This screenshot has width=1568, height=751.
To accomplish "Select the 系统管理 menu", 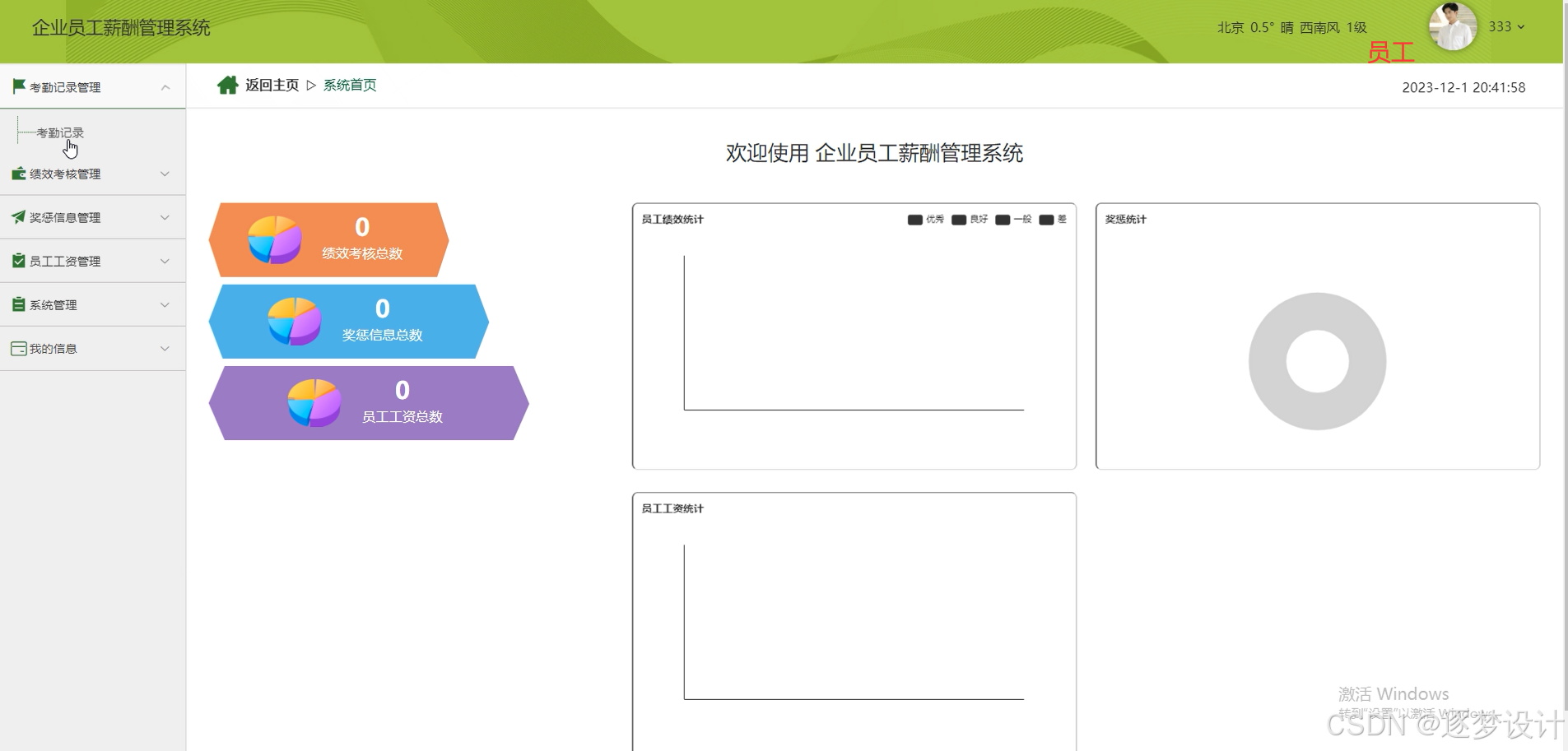I will 92,304.
